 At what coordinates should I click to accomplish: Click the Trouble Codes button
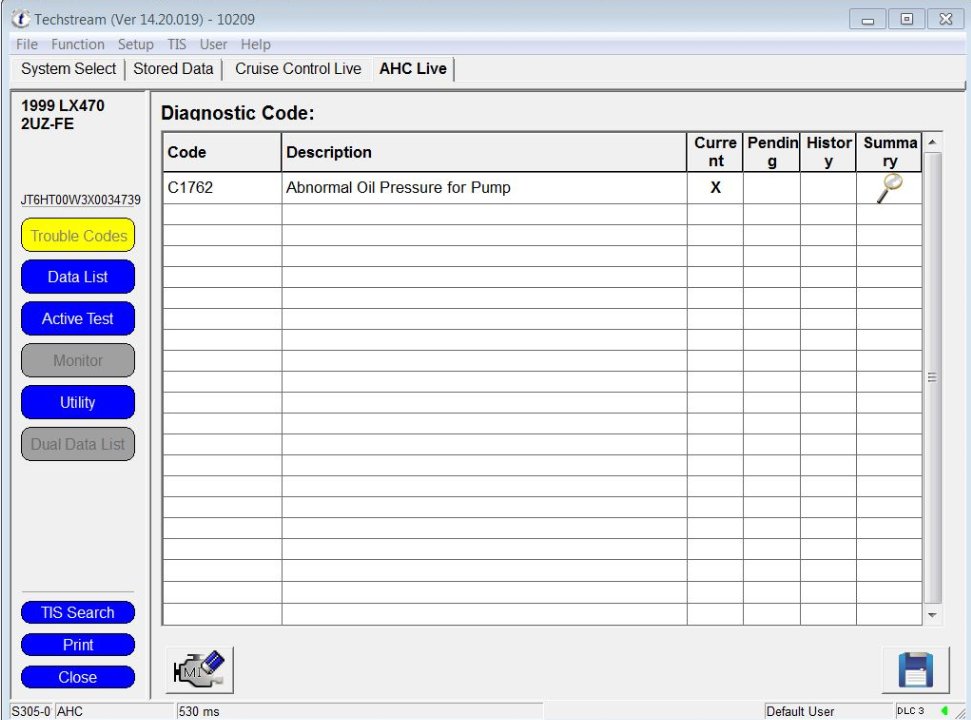[78, 235]
